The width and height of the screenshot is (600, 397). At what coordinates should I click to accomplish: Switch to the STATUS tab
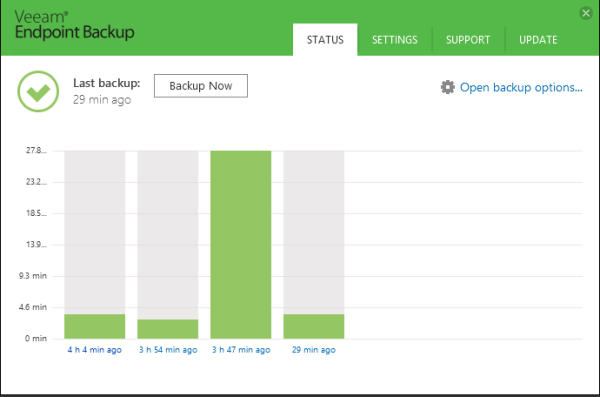(x=325, y=40)
